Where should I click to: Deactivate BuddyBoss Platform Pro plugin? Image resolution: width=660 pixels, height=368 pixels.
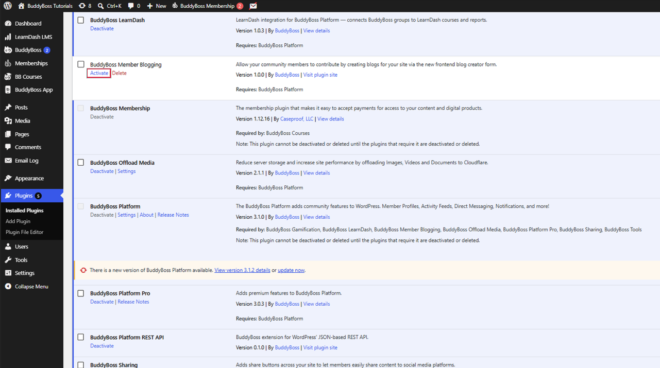pos(102,302)
